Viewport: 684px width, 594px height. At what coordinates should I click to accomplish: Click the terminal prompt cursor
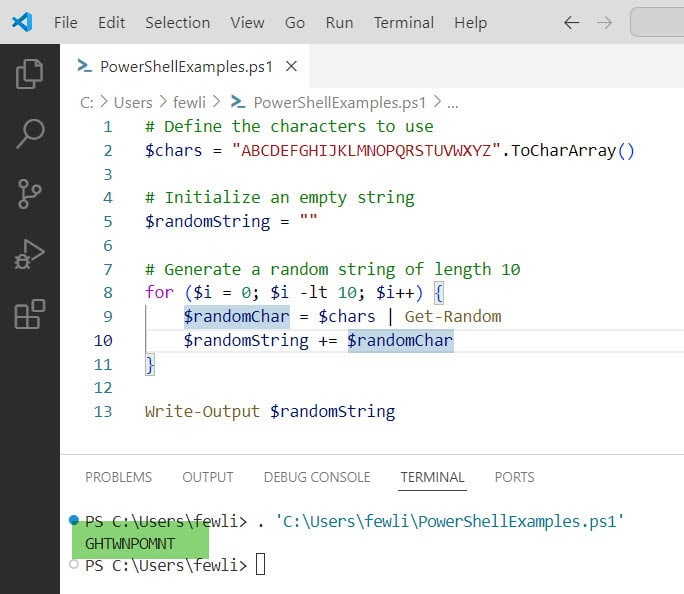tap(260, 564)
